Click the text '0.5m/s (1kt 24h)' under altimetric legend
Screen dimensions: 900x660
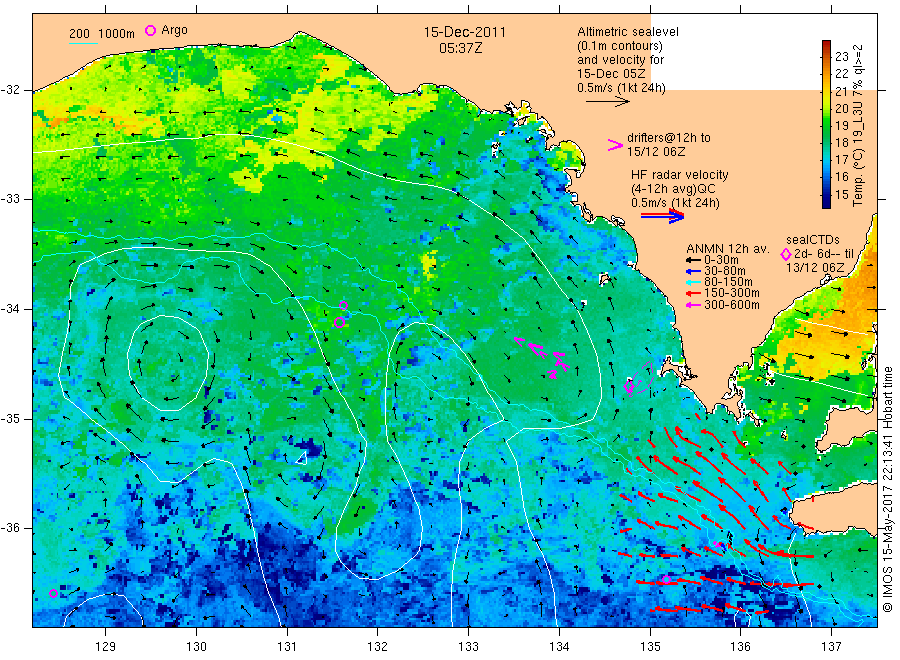pyautogui.click(x=621, y=88)
